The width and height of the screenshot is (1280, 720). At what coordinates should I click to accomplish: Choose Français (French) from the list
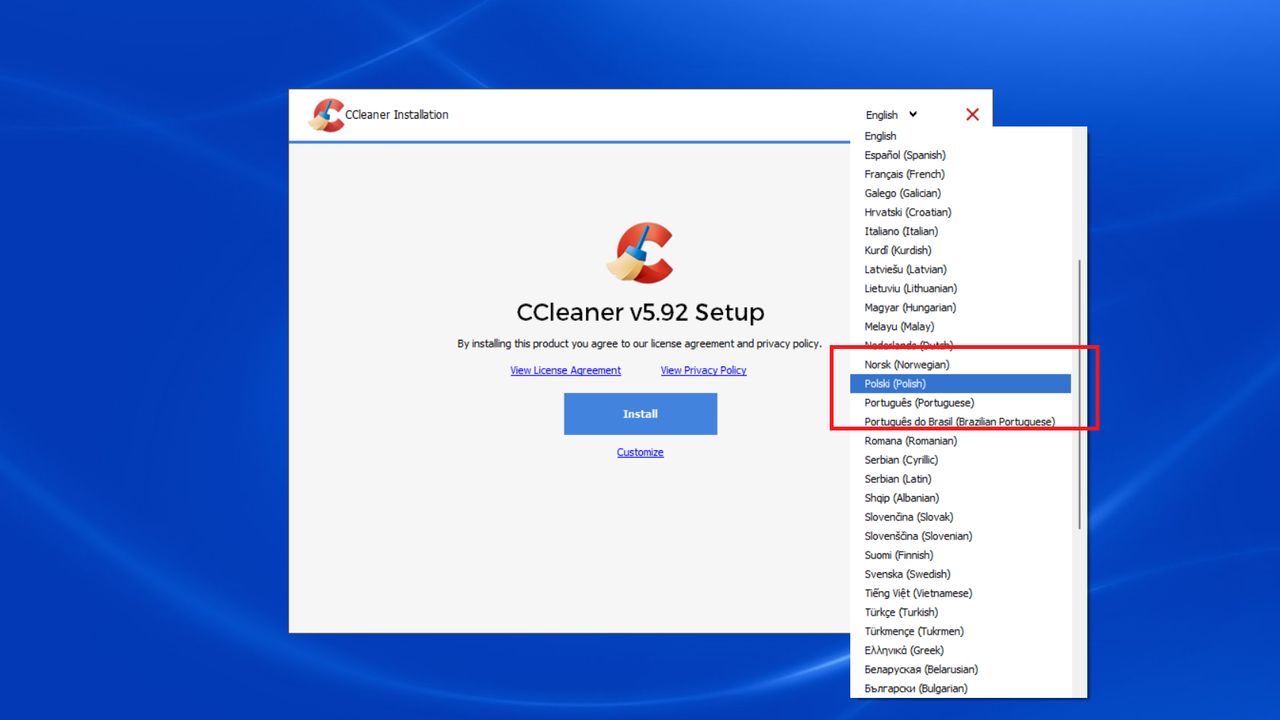(903, 174)
